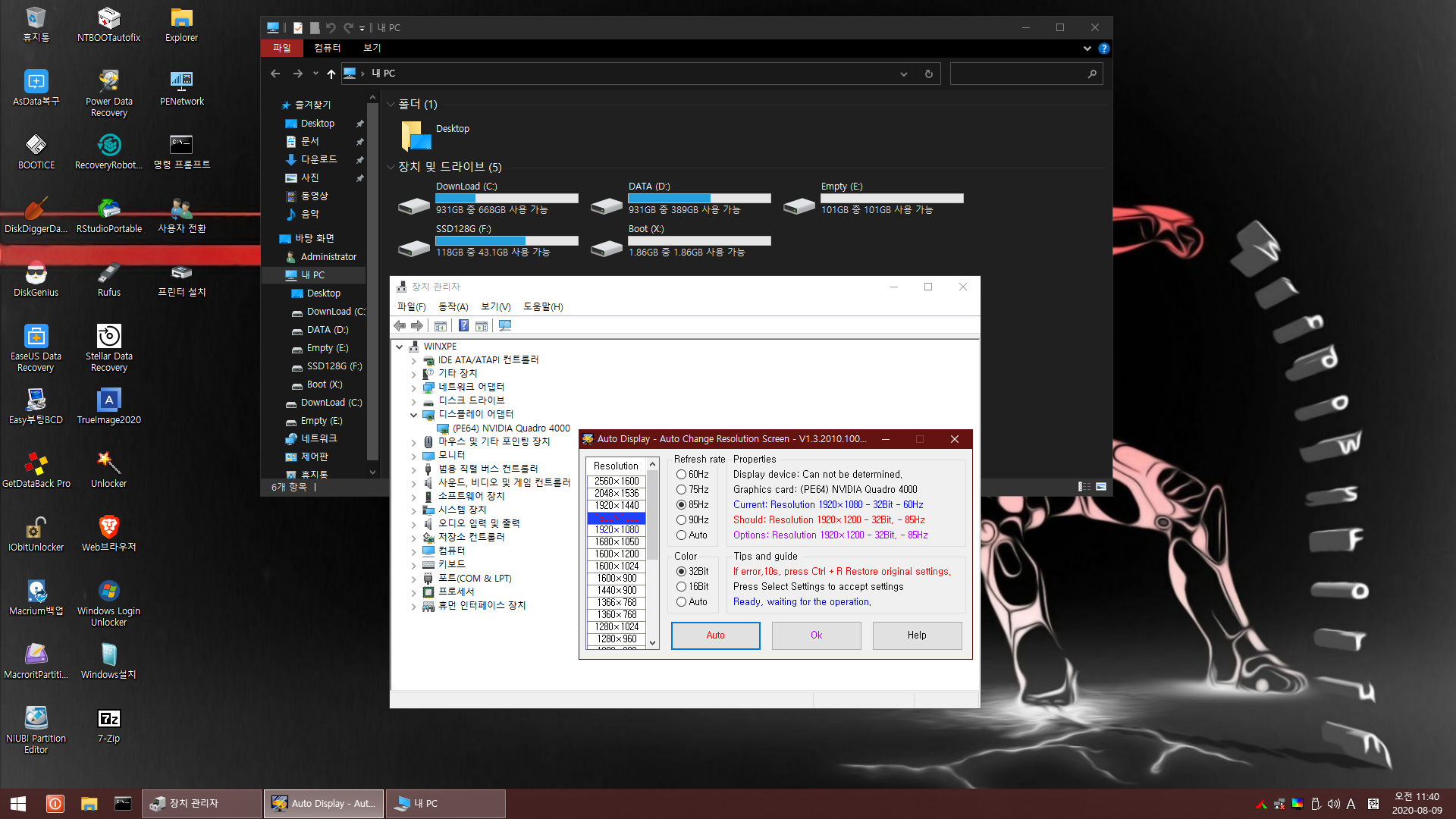Open Stellar Data Recovery icon
This screenshot has height=819, width=1456.
(108, 348)
